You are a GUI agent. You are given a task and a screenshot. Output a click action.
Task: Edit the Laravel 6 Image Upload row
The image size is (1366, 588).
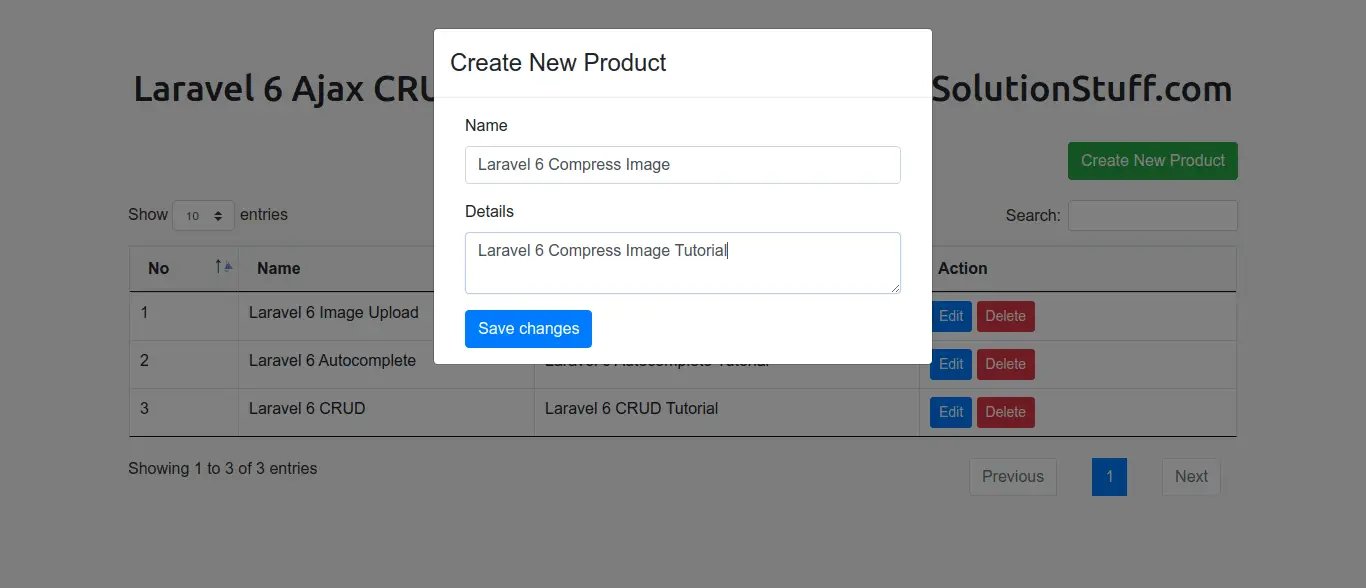pos(951,317)
